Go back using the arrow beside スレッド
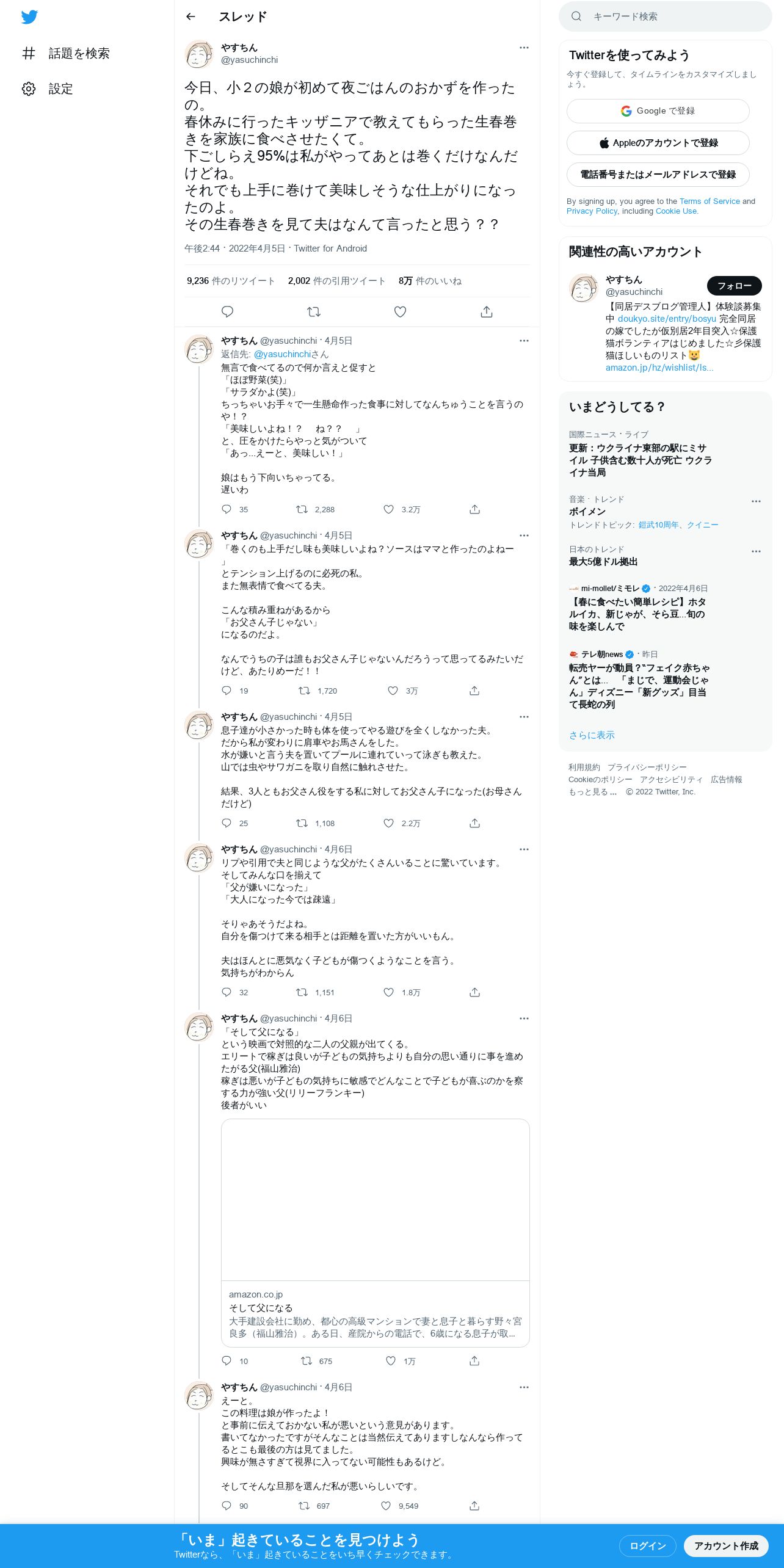The height and width of the screenshot is (1568, 784). [191, 16]
